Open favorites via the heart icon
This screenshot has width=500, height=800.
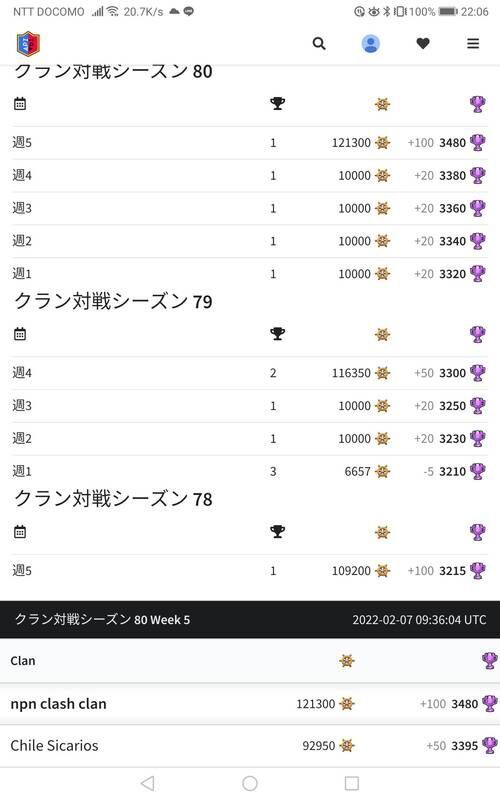point(423,44)
